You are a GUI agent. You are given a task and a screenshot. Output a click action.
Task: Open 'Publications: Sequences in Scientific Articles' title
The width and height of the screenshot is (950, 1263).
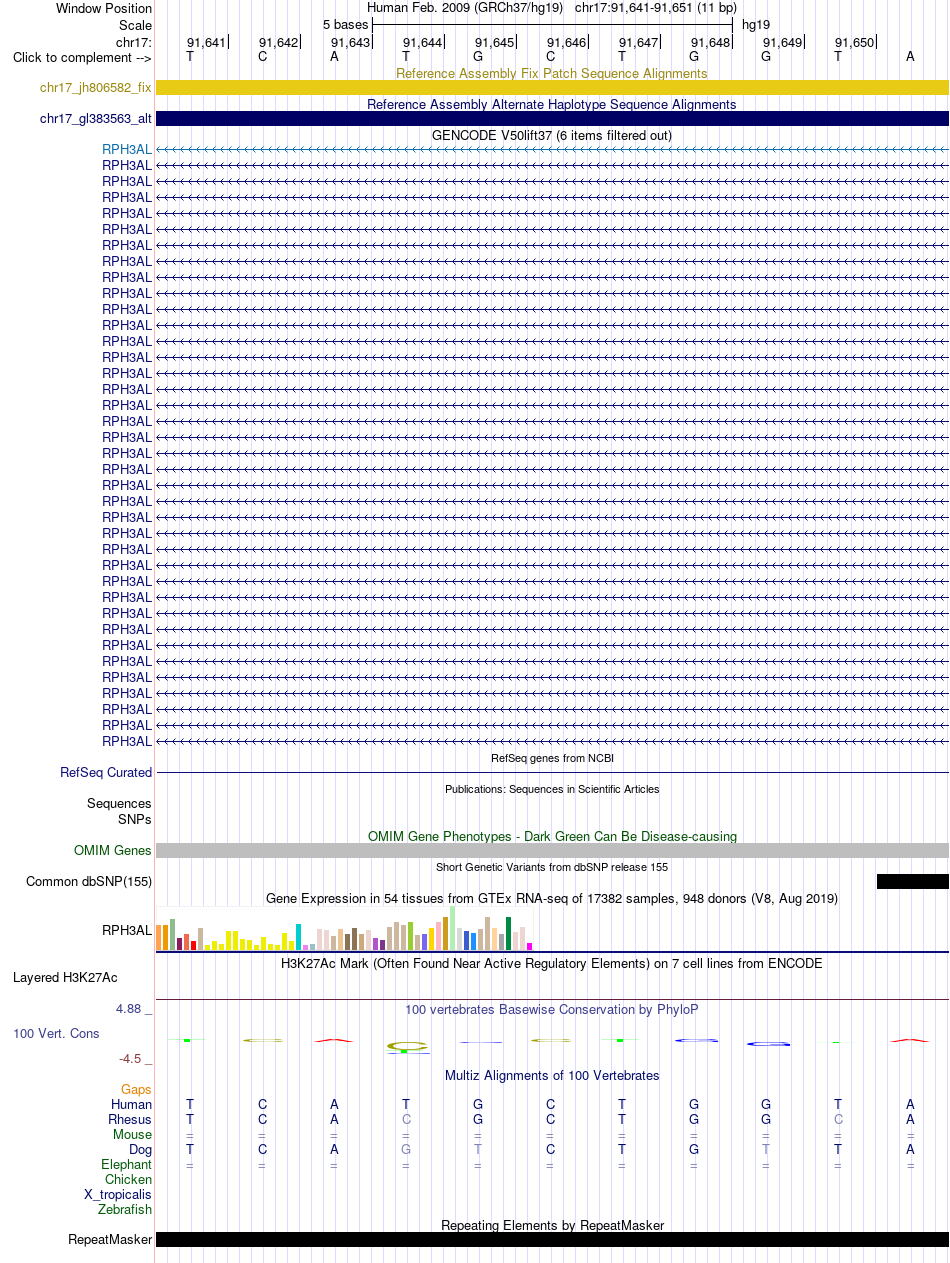(552, 789)
